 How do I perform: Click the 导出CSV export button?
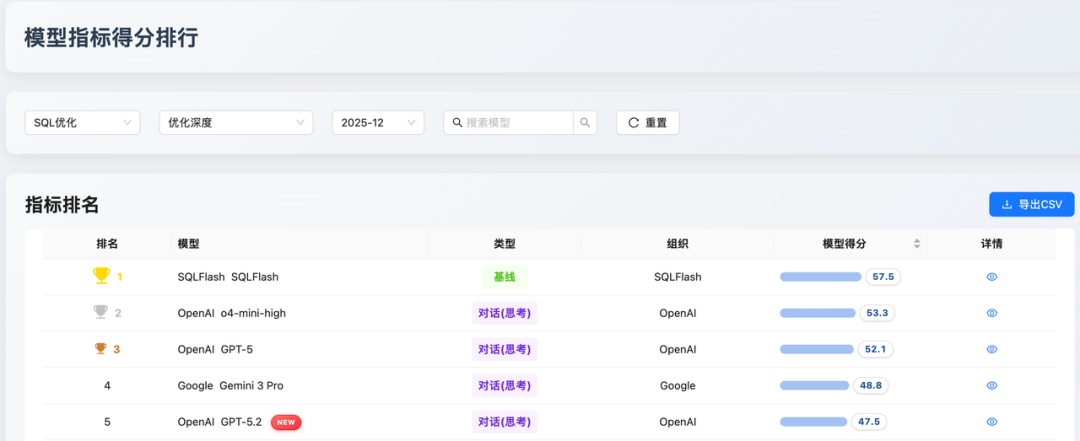coord(1032,204)
